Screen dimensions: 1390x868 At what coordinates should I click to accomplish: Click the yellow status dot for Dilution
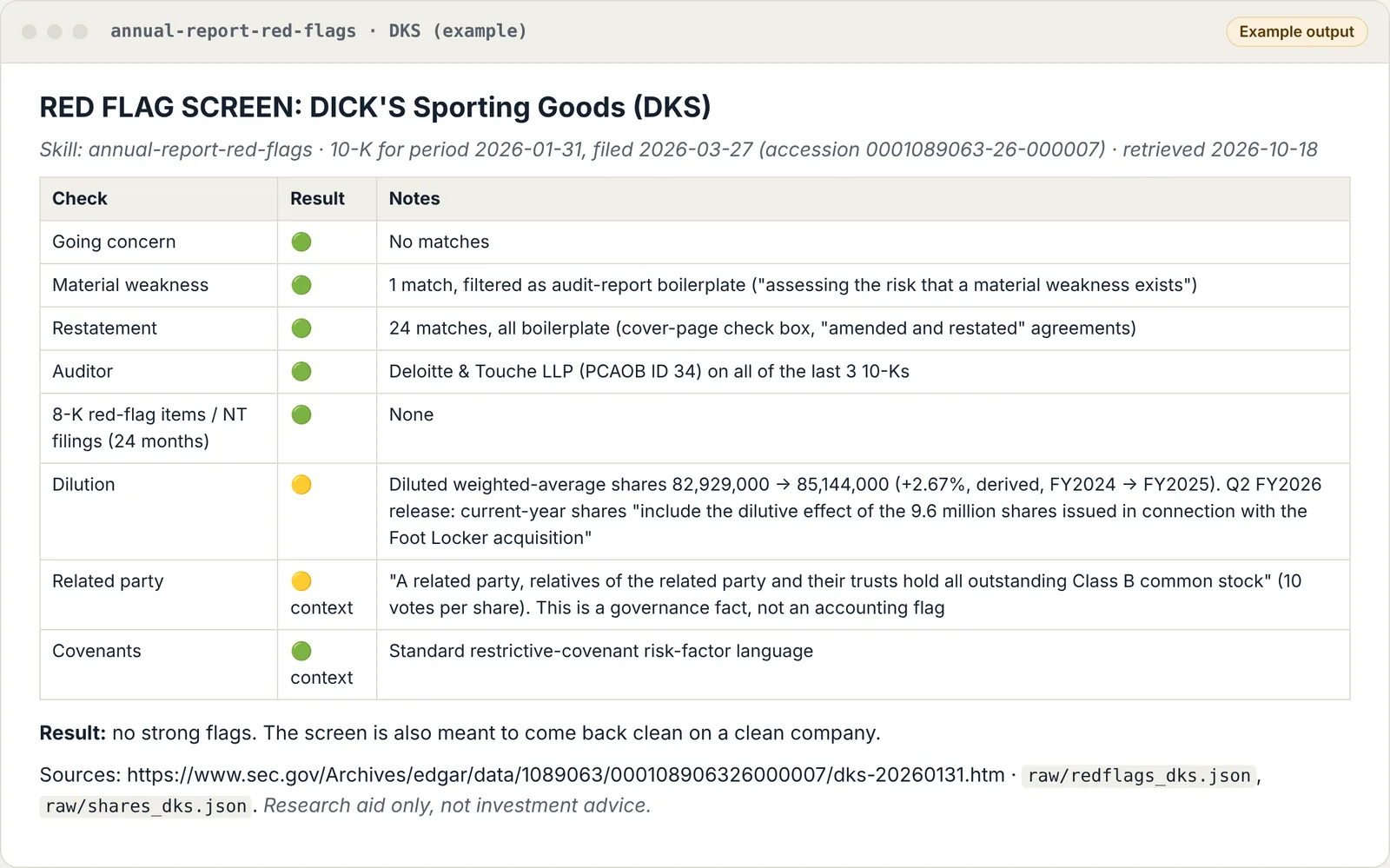click(301, 485)
